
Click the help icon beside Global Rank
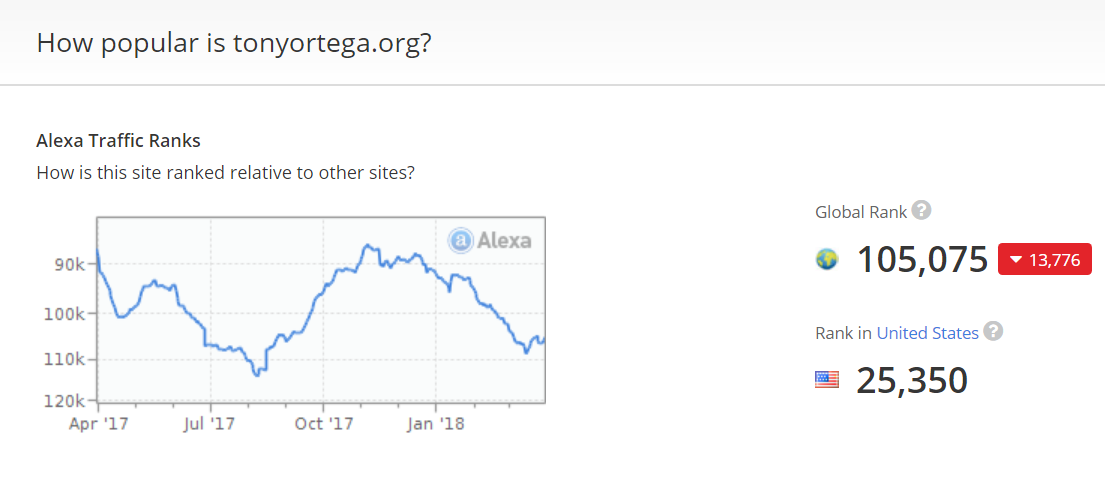click(922, 211)
